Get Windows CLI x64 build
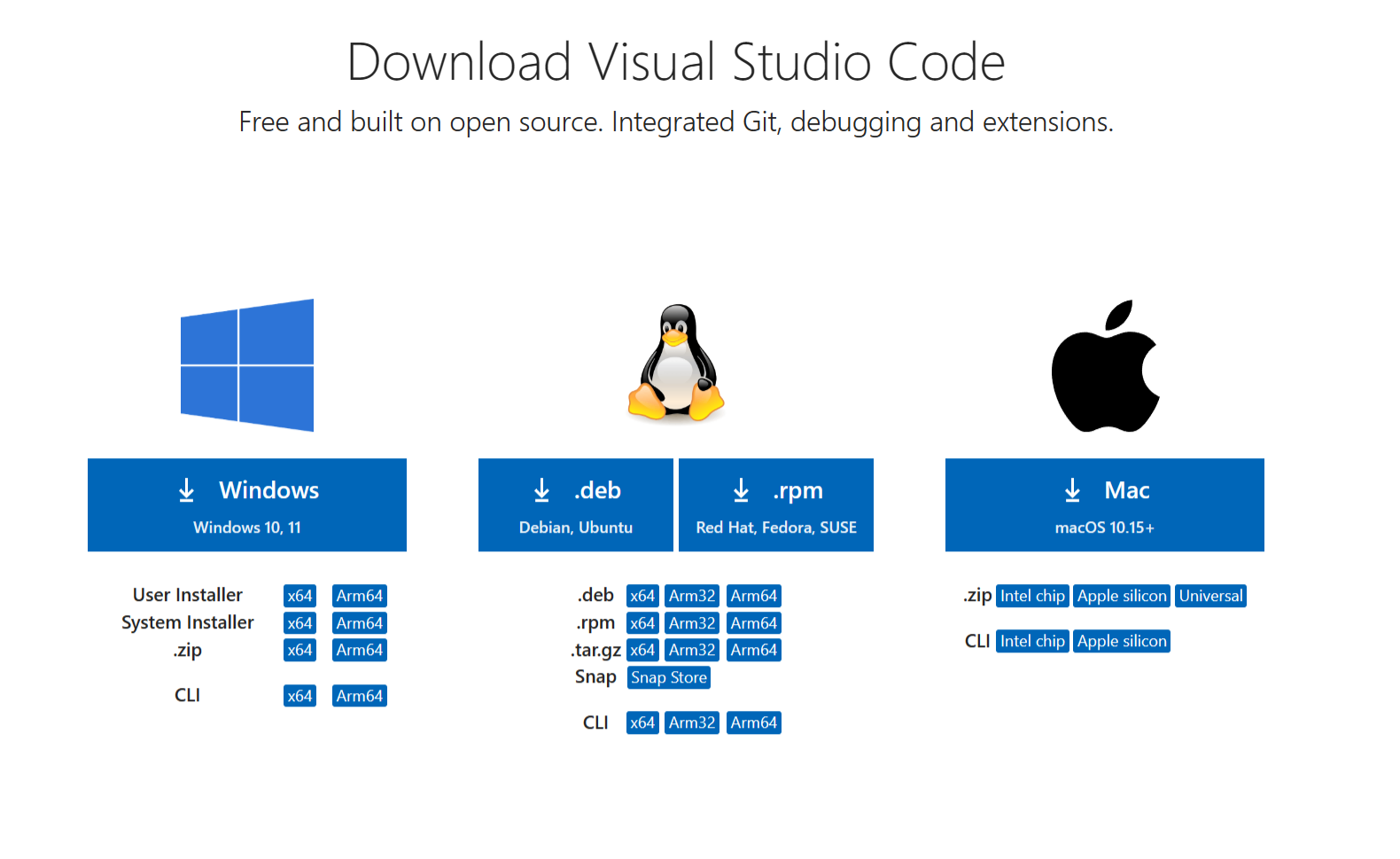Viewport: 1400px width, 859px height. pos(299,696)
